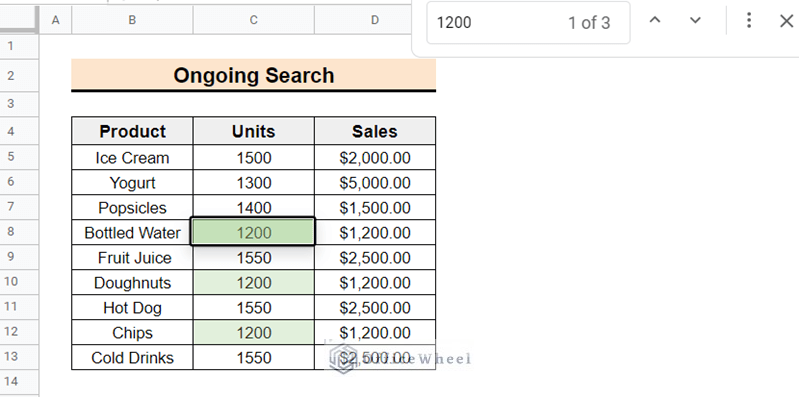The height and width of the screenshot is (397, 799).
Task: Select the Doughnuts cell
Action: point(132,282)
